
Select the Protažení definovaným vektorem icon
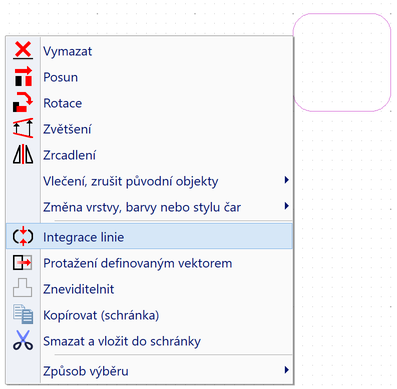[x=23, y=263]
